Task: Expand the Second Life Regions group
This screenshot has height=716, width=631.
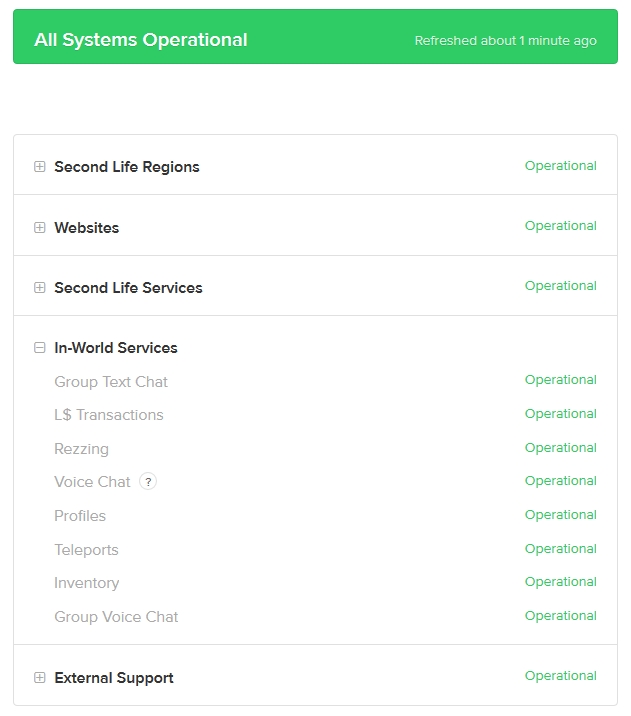Action: [x=40, y=167]
